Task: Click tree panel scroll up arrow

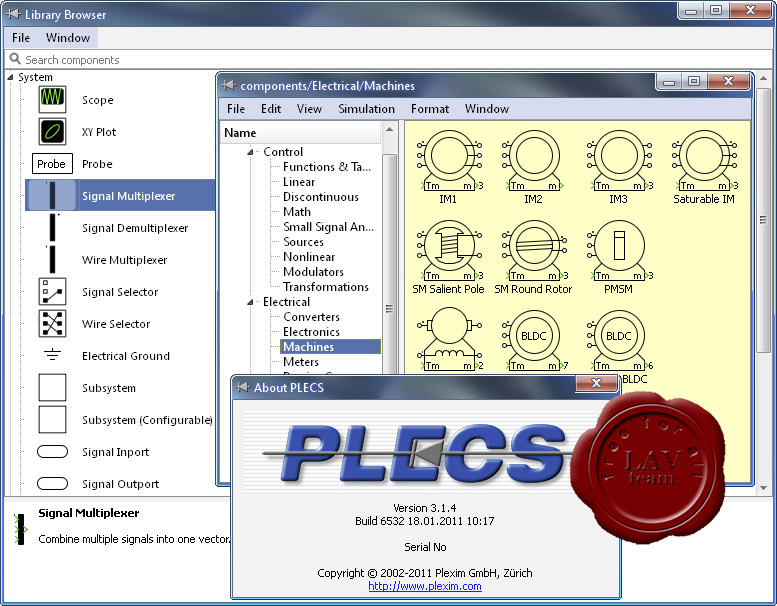Action: [389, 130]
